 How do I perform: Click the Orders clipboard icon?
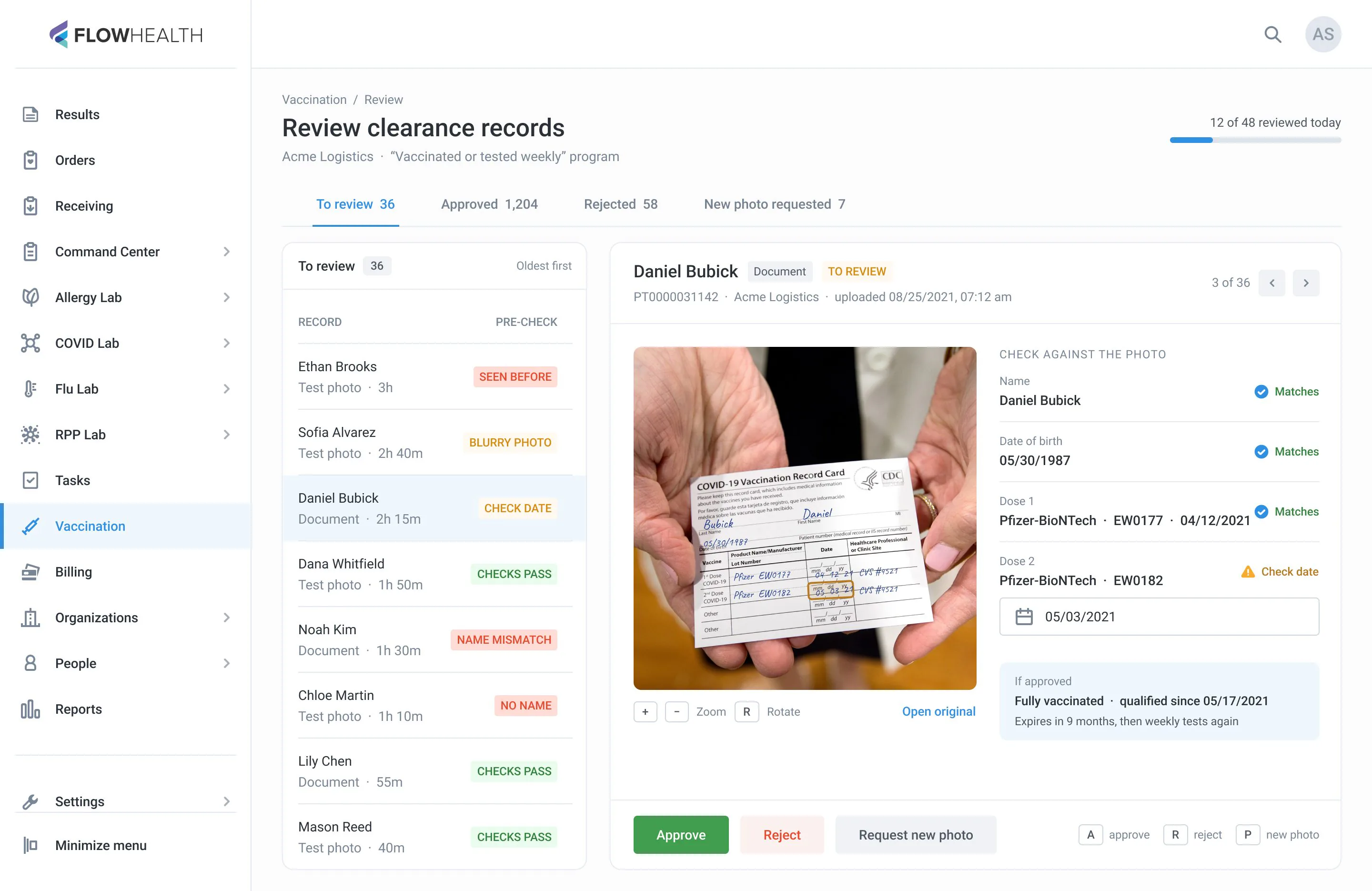pyautogui.click(x=30, y=160)
